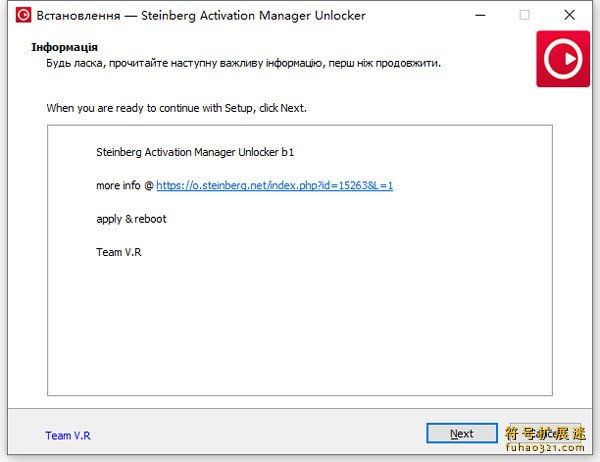Click the 'Team V.R' line inside the info box
The image size is (600, 462).
click(x=119, y=252)
